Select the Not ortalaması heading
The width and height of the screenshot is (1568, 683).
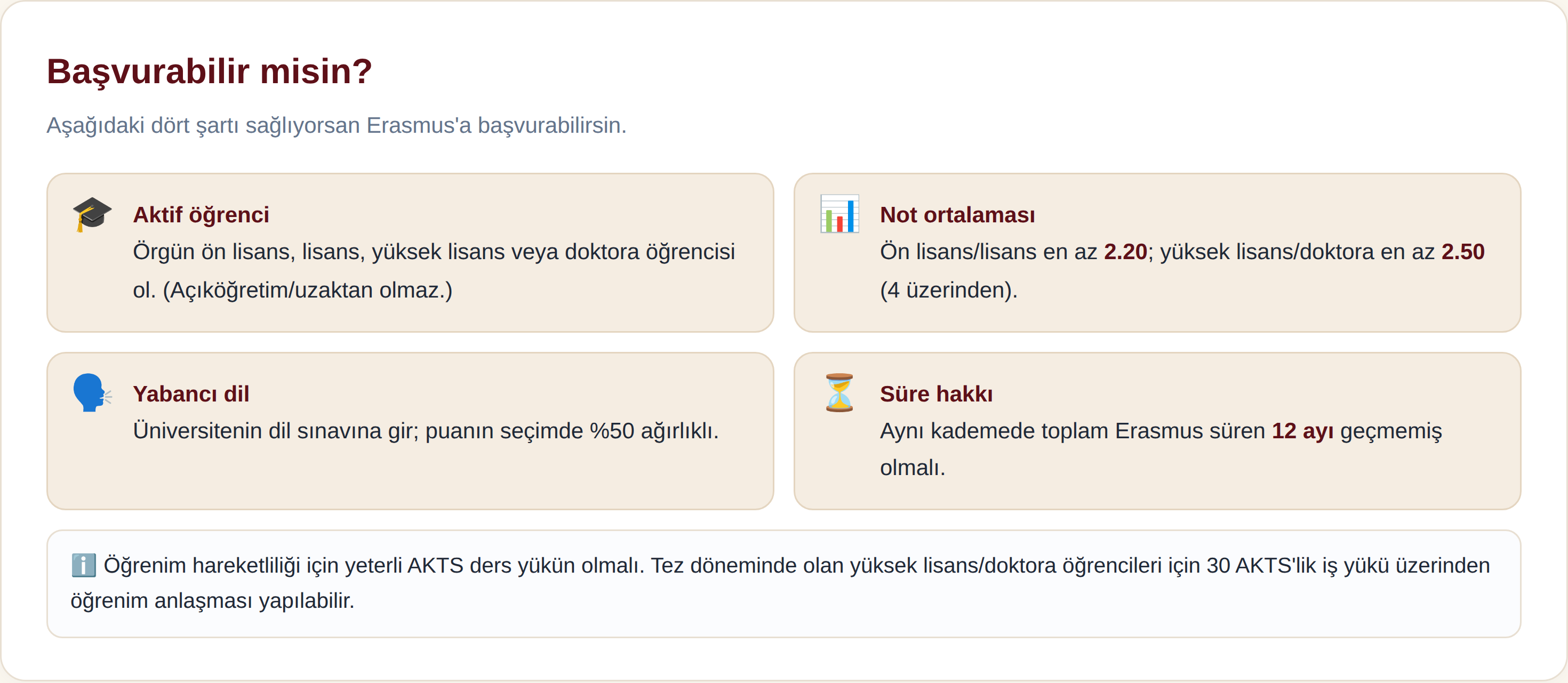(x=957, y=215)
